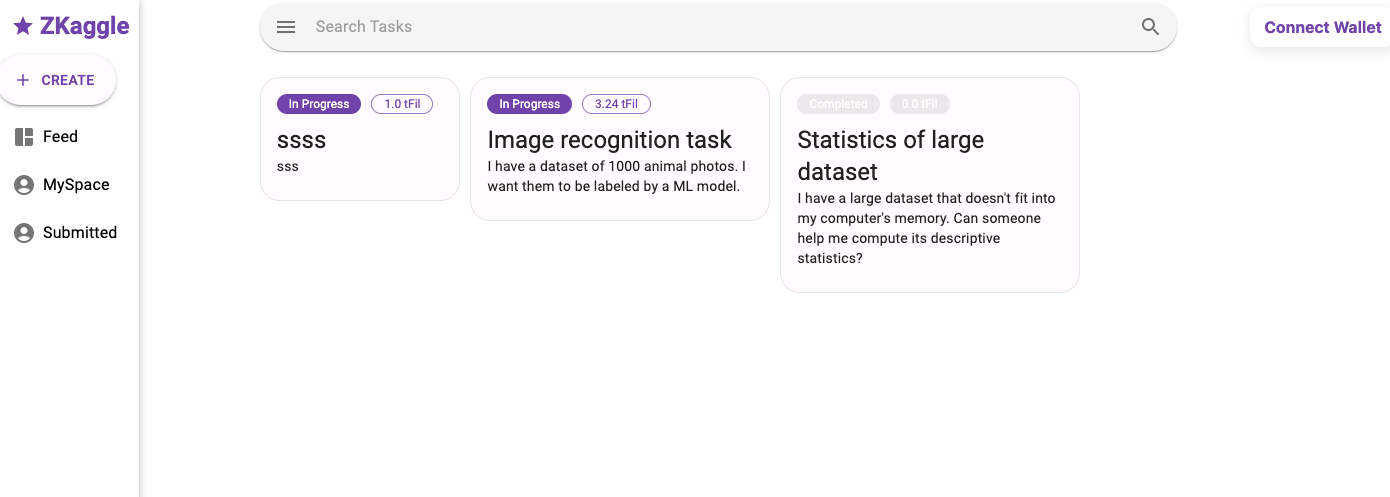The width and height of the screenshot is (1390, 497).
Task: Focus the Search Tasks input field
Action: click(x=720, y=27)
